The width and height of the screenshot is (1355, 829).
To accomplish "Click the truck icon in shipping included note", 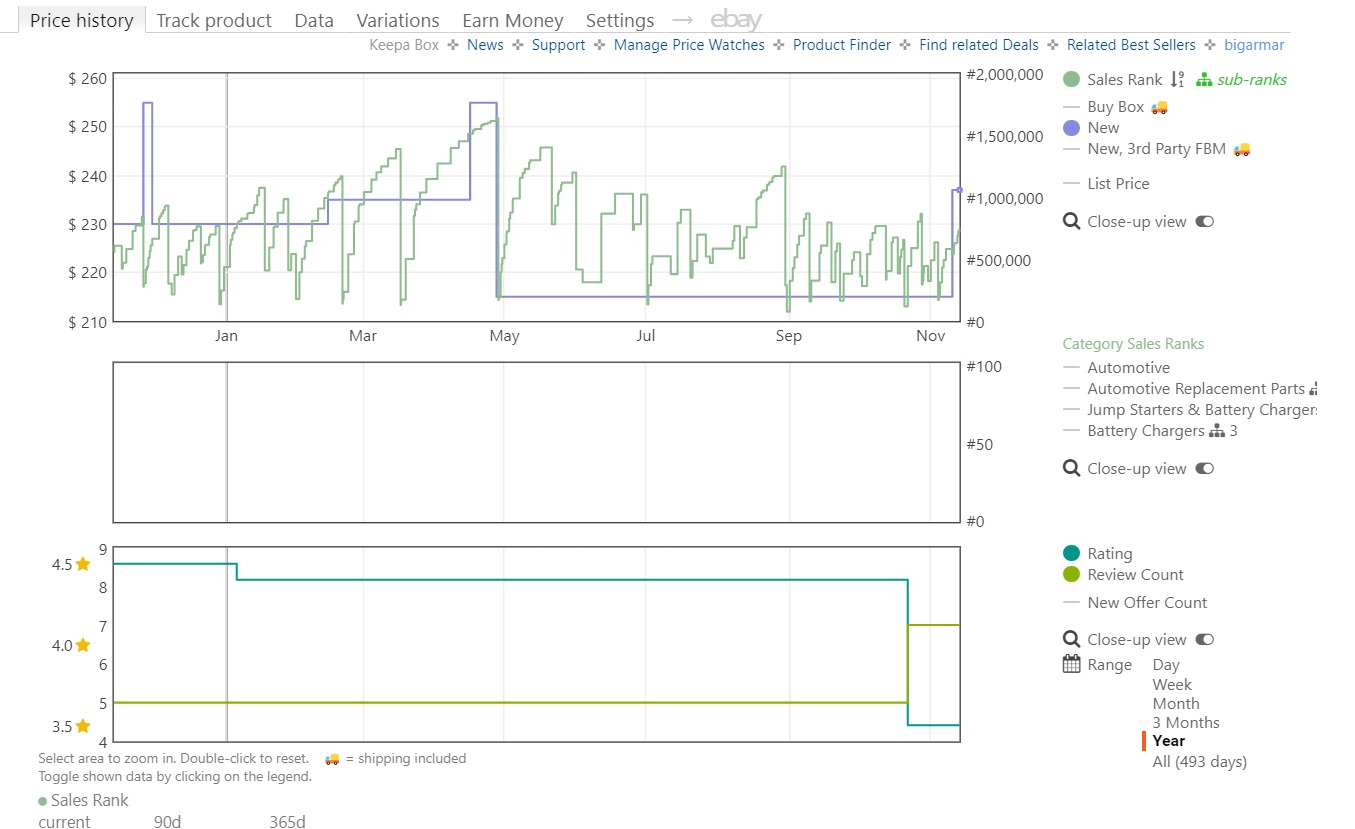I will pyautogui.click(x=333, y=759).
